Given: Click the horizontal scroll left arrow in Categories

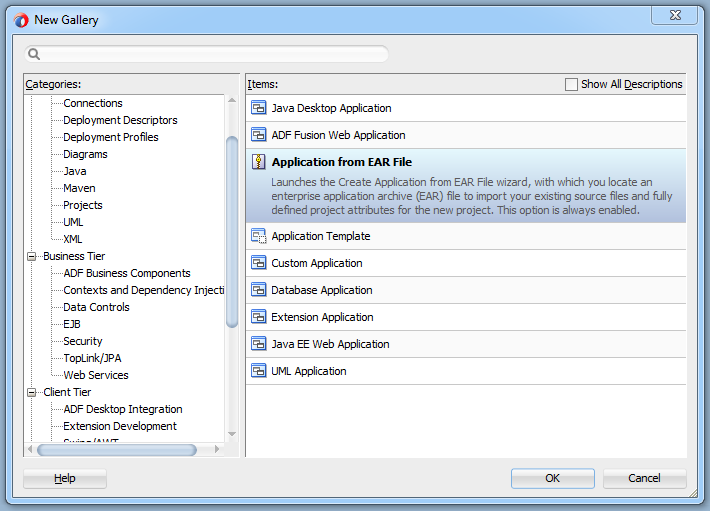Looking at the screenshot, I should (x=30, y=449).
